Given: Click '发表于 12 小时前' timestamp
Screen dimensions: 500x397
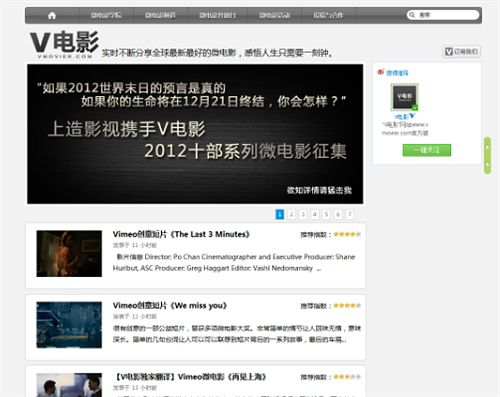Looking at the screenshot, I should pos(135,317).
